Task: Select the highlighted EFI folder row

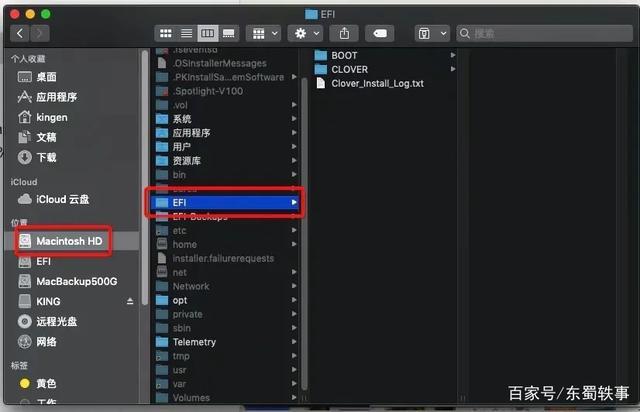Action: point(225,203)
